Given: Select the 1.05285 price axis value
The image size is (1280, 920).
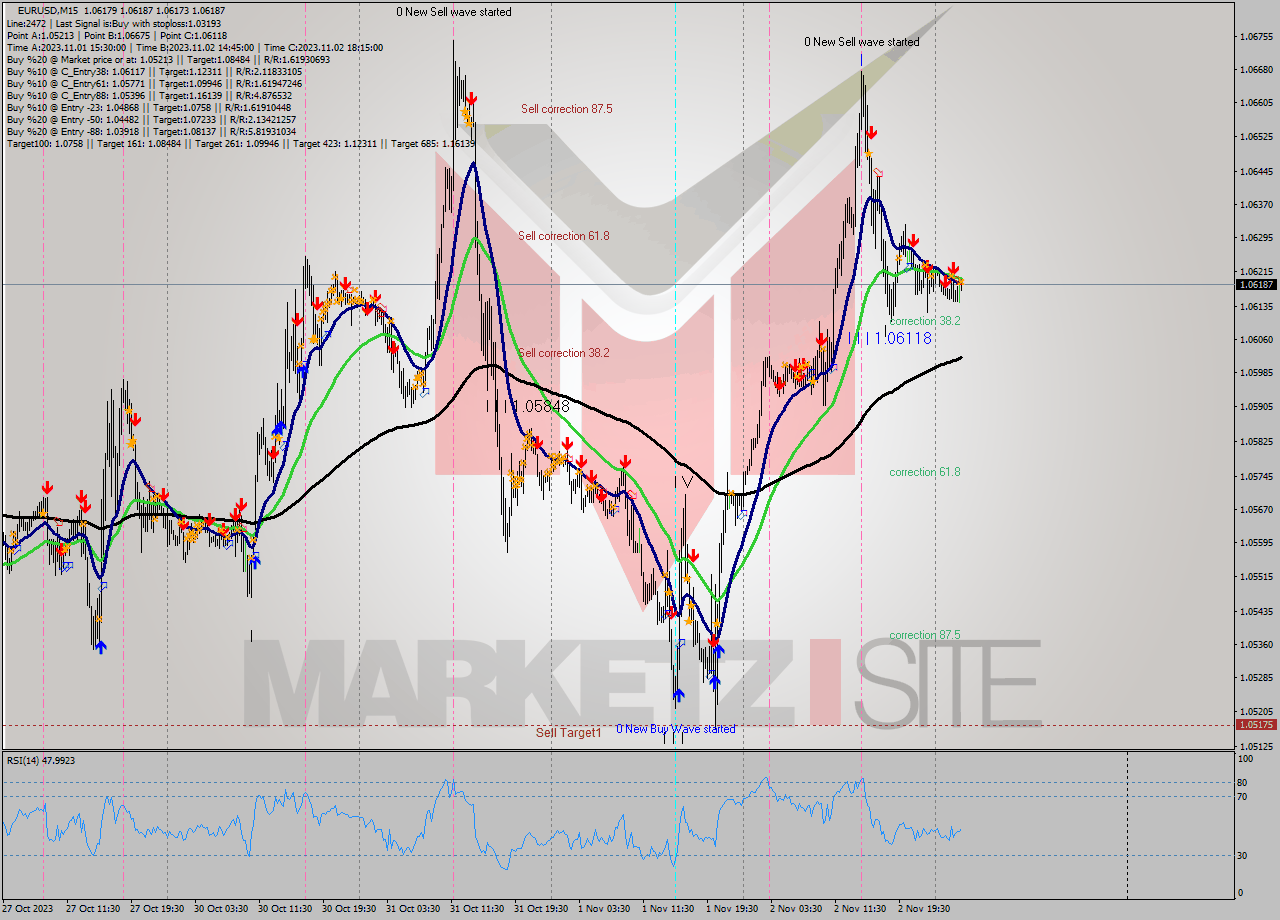Looking at the screenshot, I should (x=1256, y=678).
